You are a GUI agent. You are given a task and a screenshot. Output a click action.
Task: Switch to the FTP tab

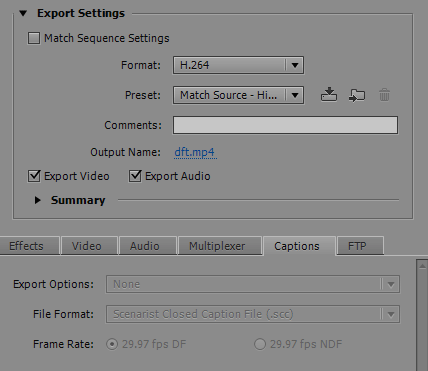pyautogui.click(x=360, y=246)
